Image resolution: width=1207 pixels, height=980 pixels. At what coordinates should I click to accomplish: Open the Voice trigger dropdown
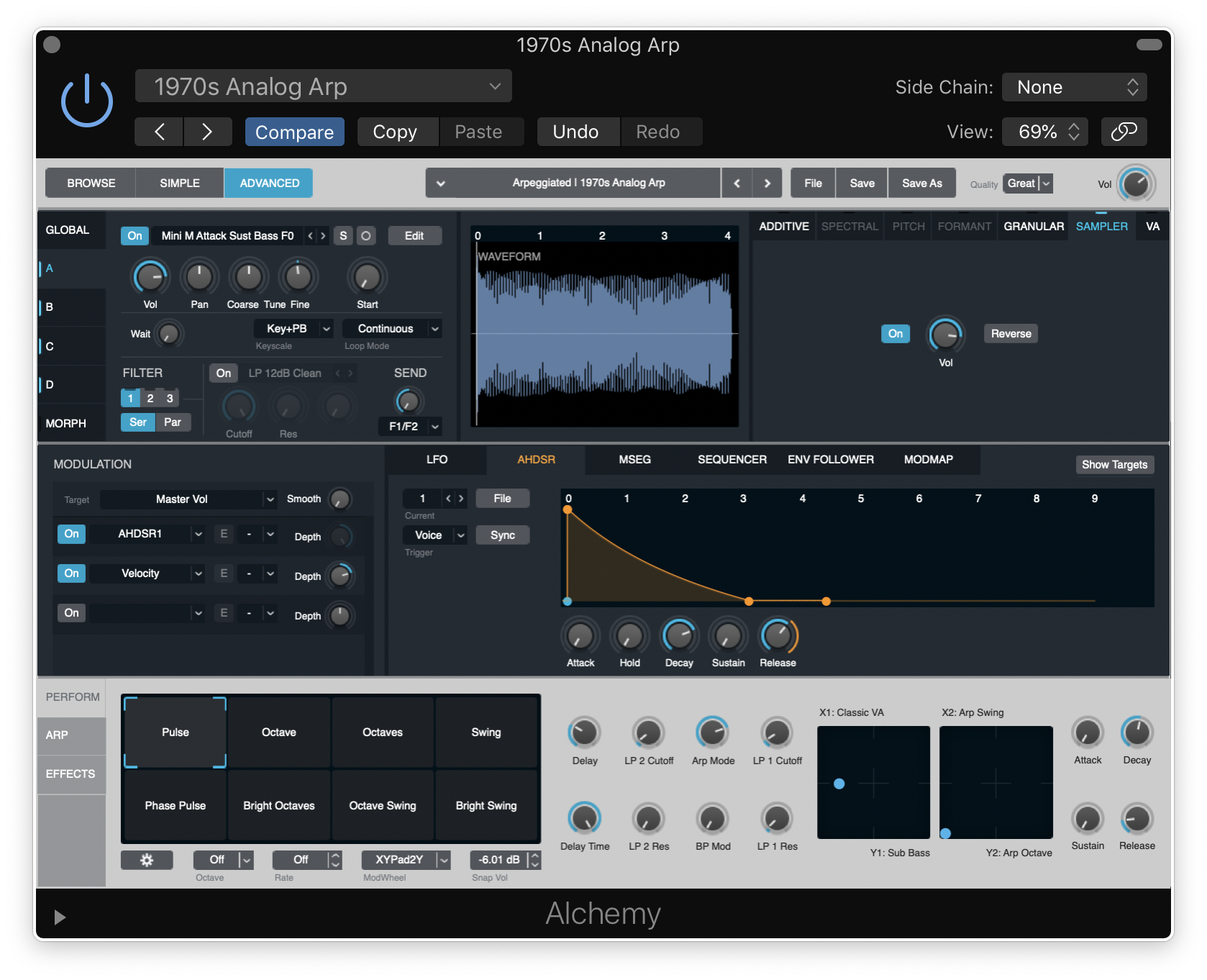coord(435,535)
